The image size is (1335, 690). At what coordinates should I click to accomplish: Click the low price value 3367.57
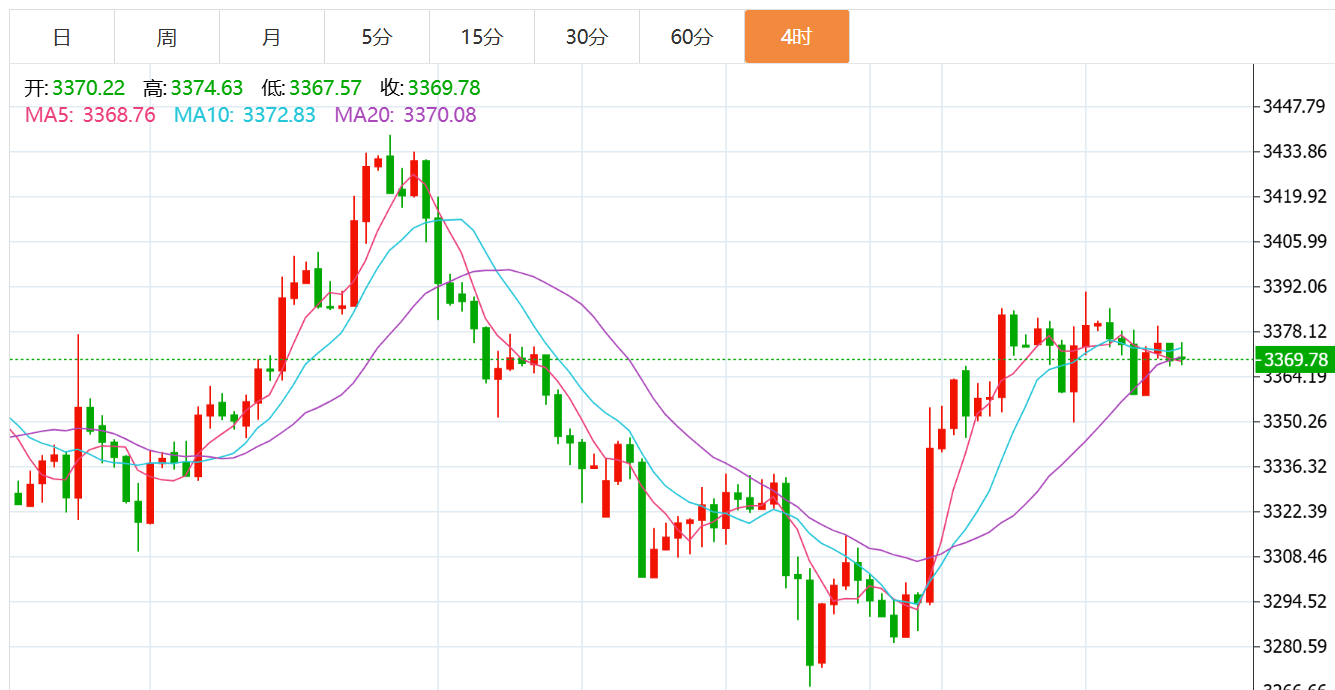325,88
